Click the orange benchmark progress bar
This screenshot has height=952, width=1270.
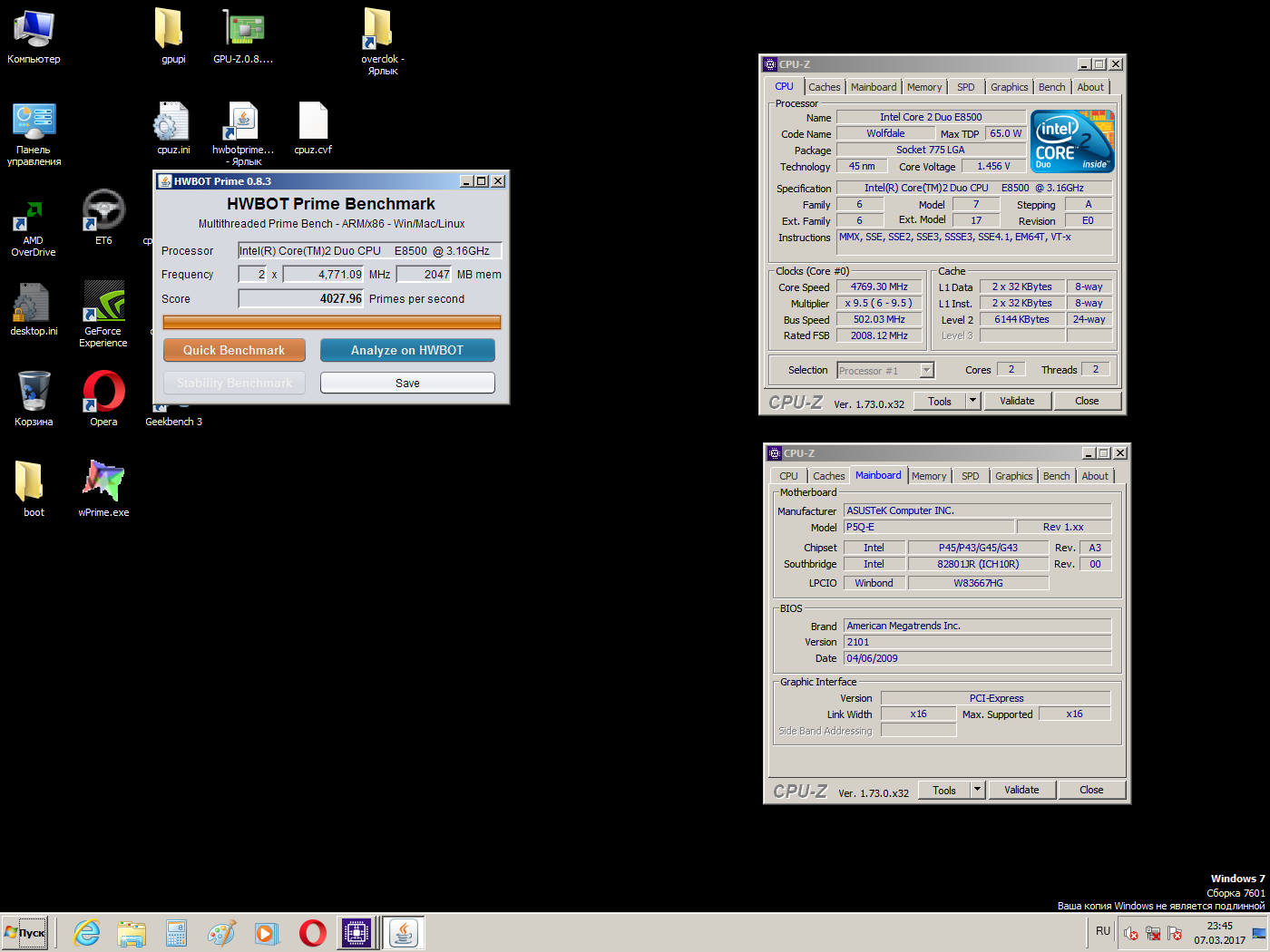click(x=332, y=322)
